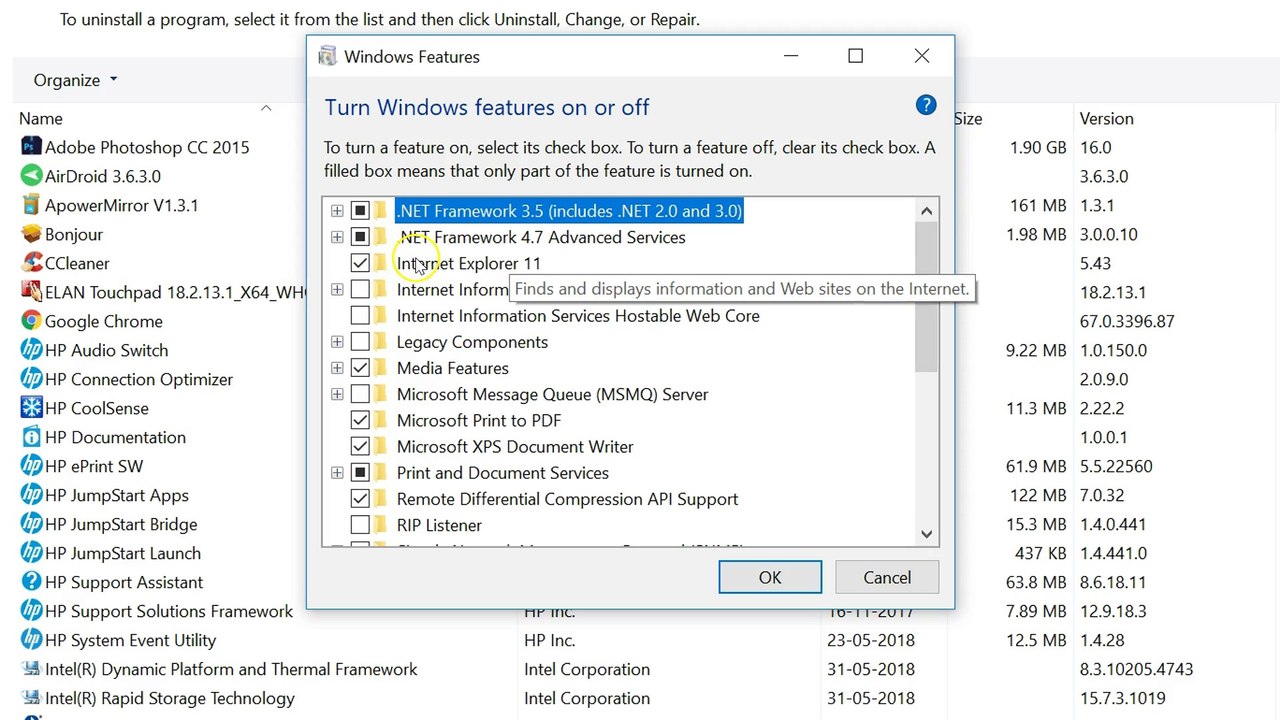Uncheck Remote Differential Compression API Support
The height and width of the screenshot is (720, 1280).
(x=360, y=499)
